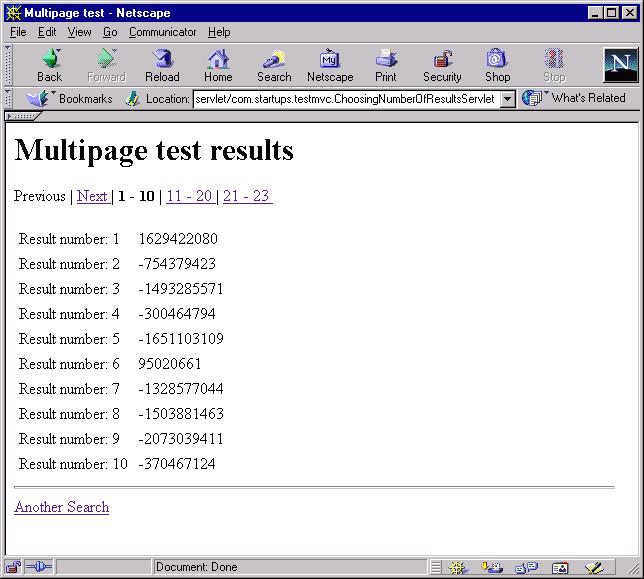
Task: Open the Security lock icon
Action: (x=442, y=65)
